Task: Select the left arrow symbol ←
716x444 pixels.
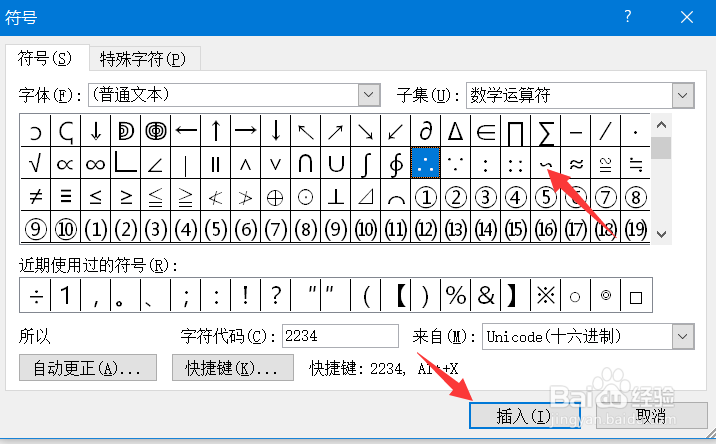Action: pos(185,131)
